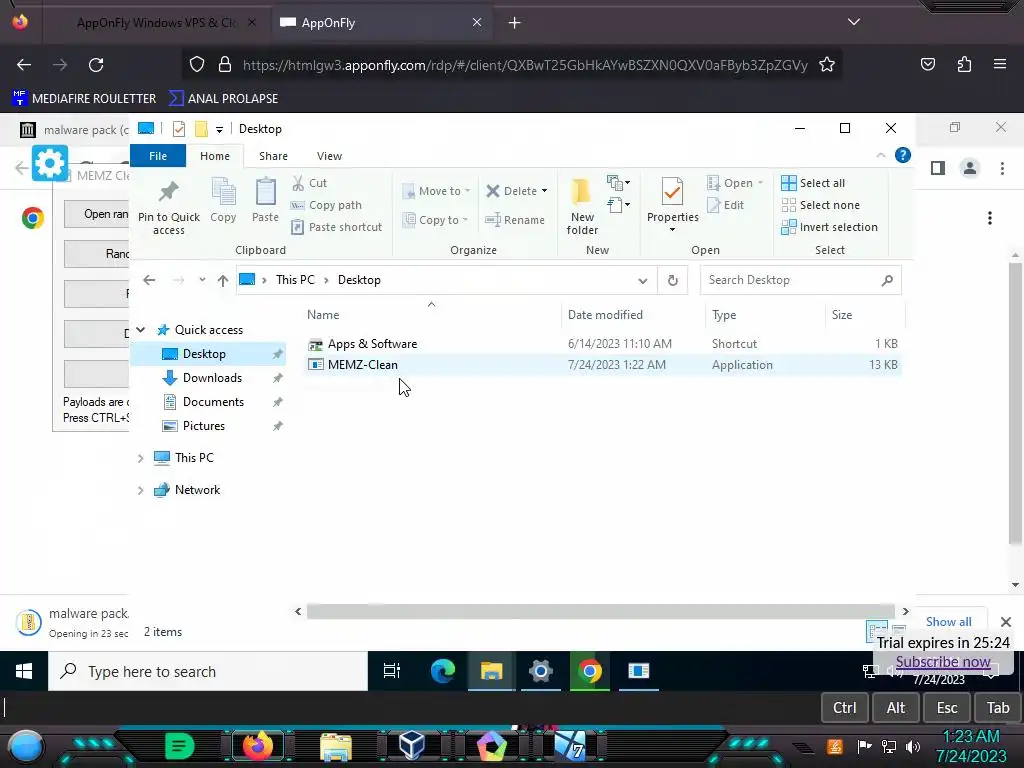Click the Search Desktop field
This screenshot has height=768, width=1024.
(801, 280)
